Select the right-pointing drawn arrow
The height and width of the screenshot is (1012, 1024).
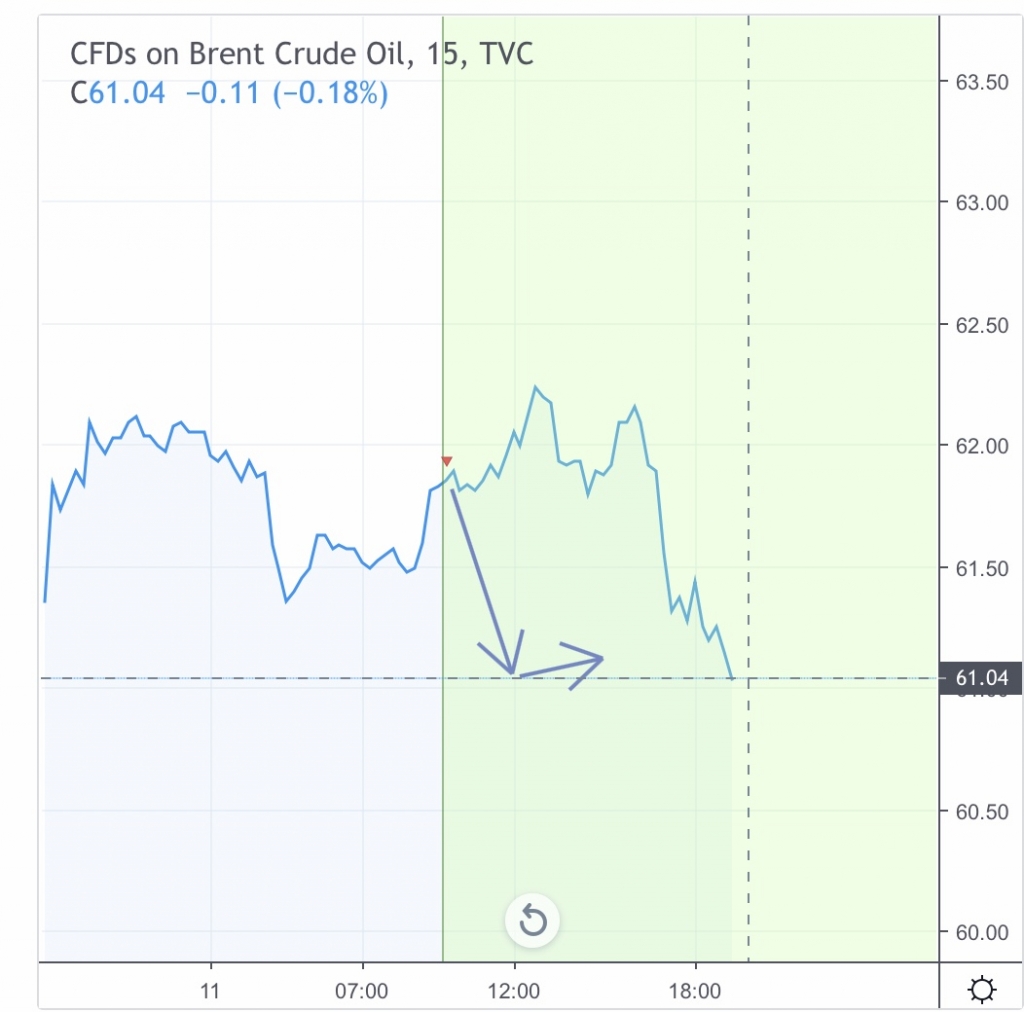562,666
